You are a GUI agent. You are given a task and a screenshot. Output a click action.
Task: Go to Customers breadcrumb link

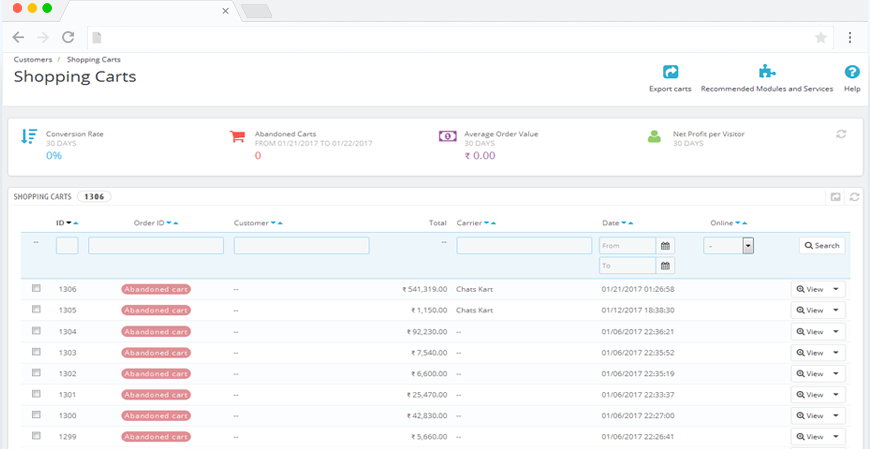[33, 59]
